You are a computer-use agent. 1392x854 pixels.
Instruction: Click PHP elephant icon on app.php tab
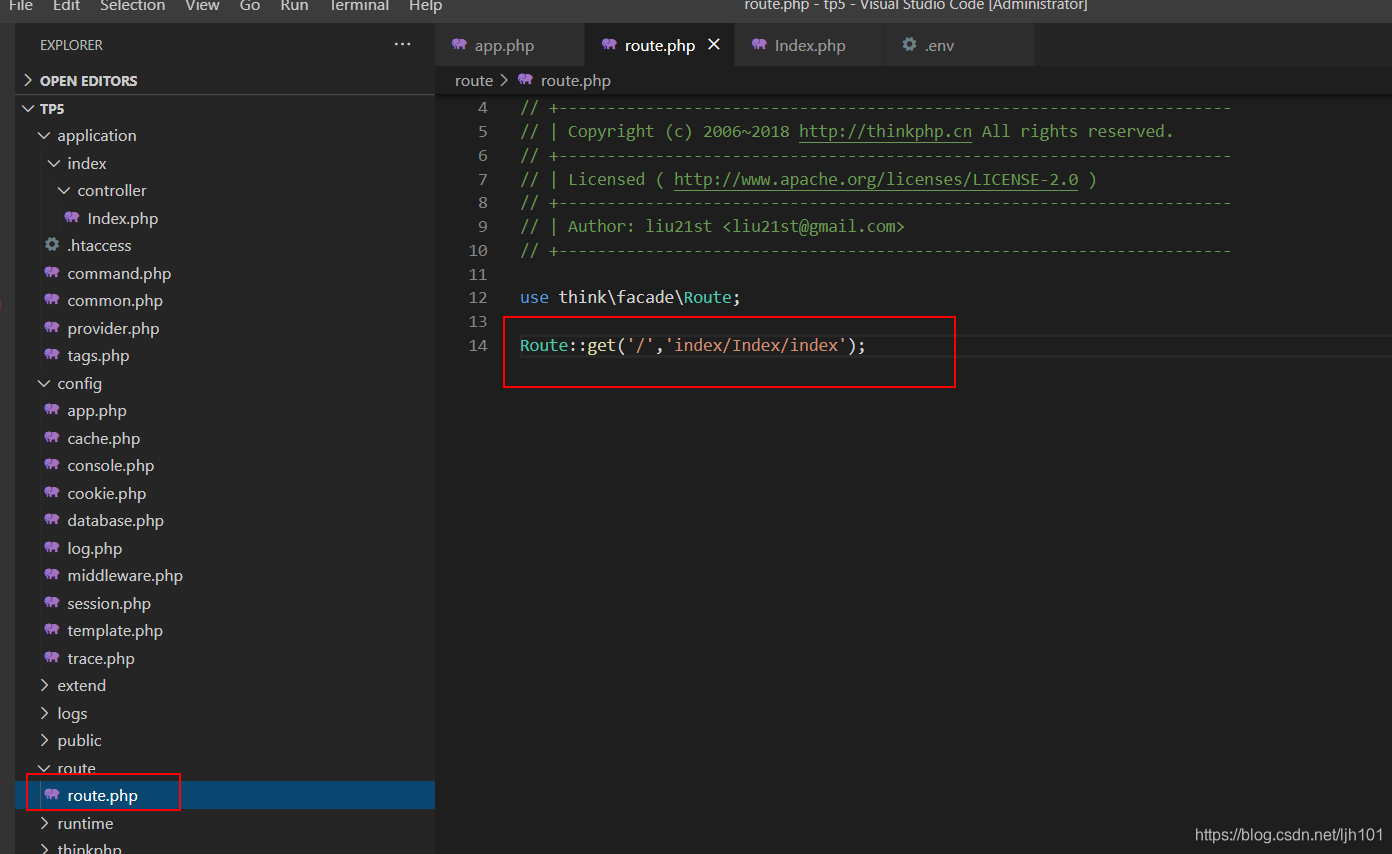coord(460,45)
